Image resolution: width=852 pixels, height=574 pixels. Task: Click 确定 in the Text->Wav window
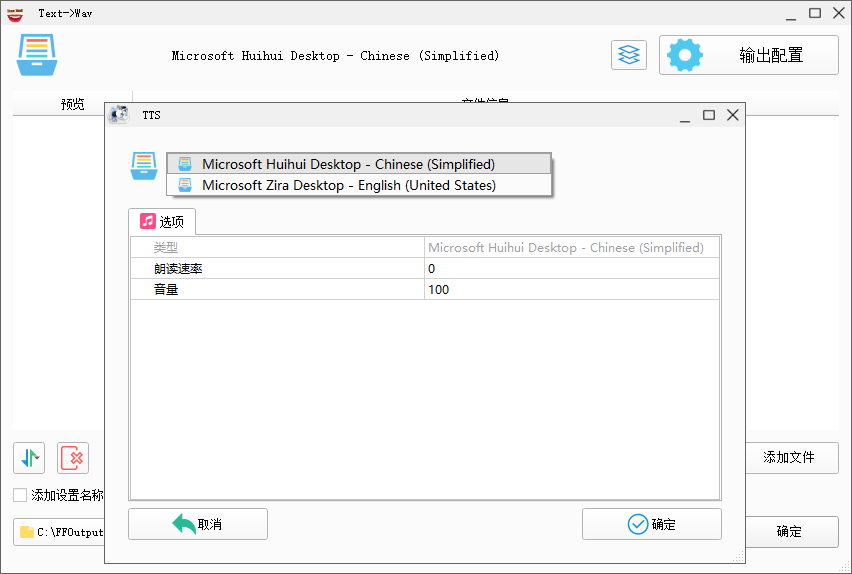[x=791, y=532]
